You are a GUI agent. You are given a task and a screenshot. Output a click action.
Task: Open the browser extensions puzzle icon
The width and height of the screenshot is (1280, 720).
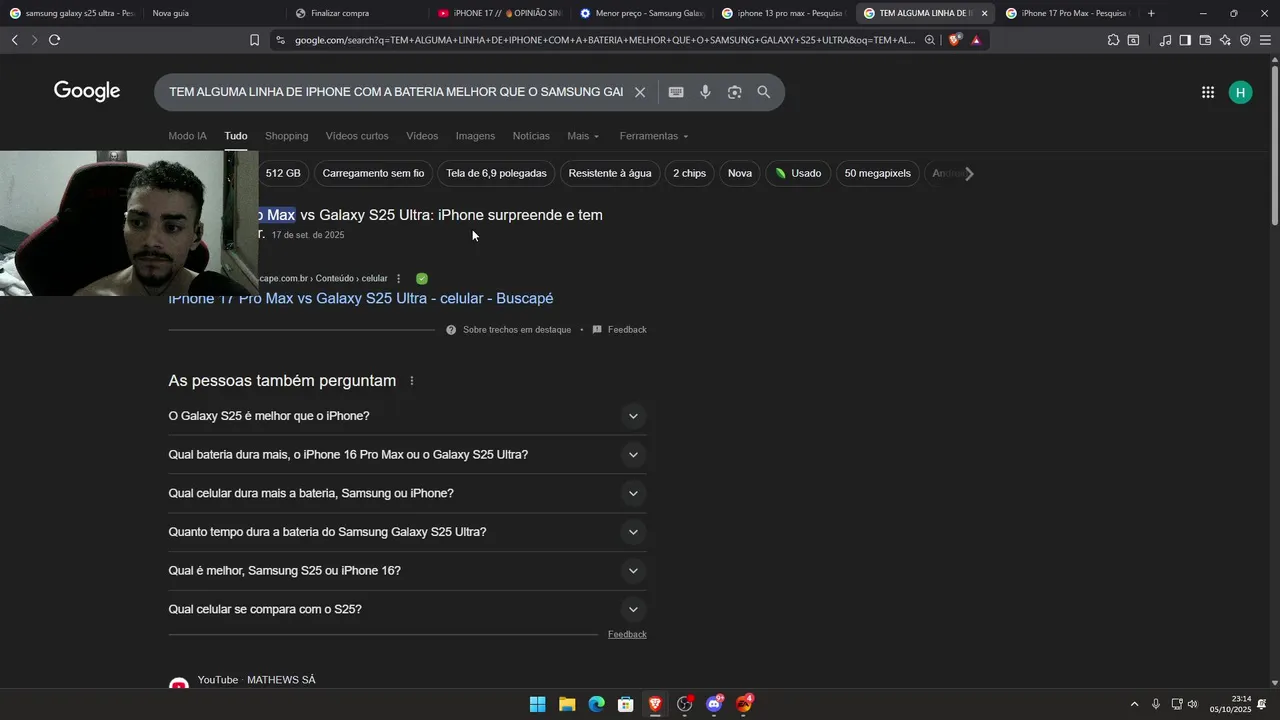pyautogui.click(x=1113, y=40)
